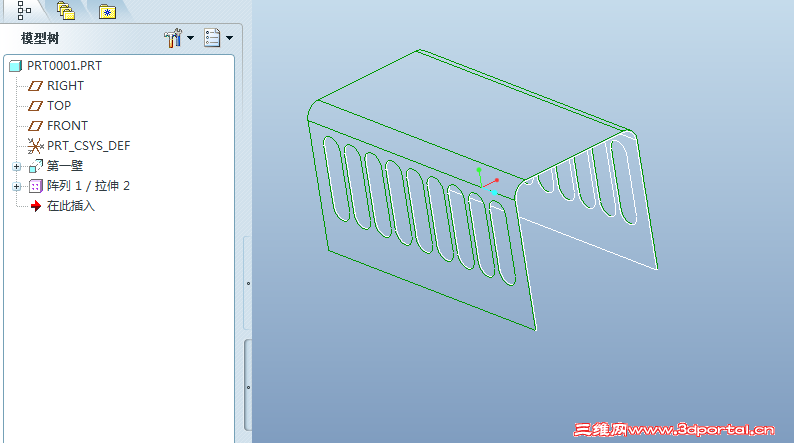The image size is (794, 443).
Task: Select the TOP datum plane
Action: click(59, 106)
